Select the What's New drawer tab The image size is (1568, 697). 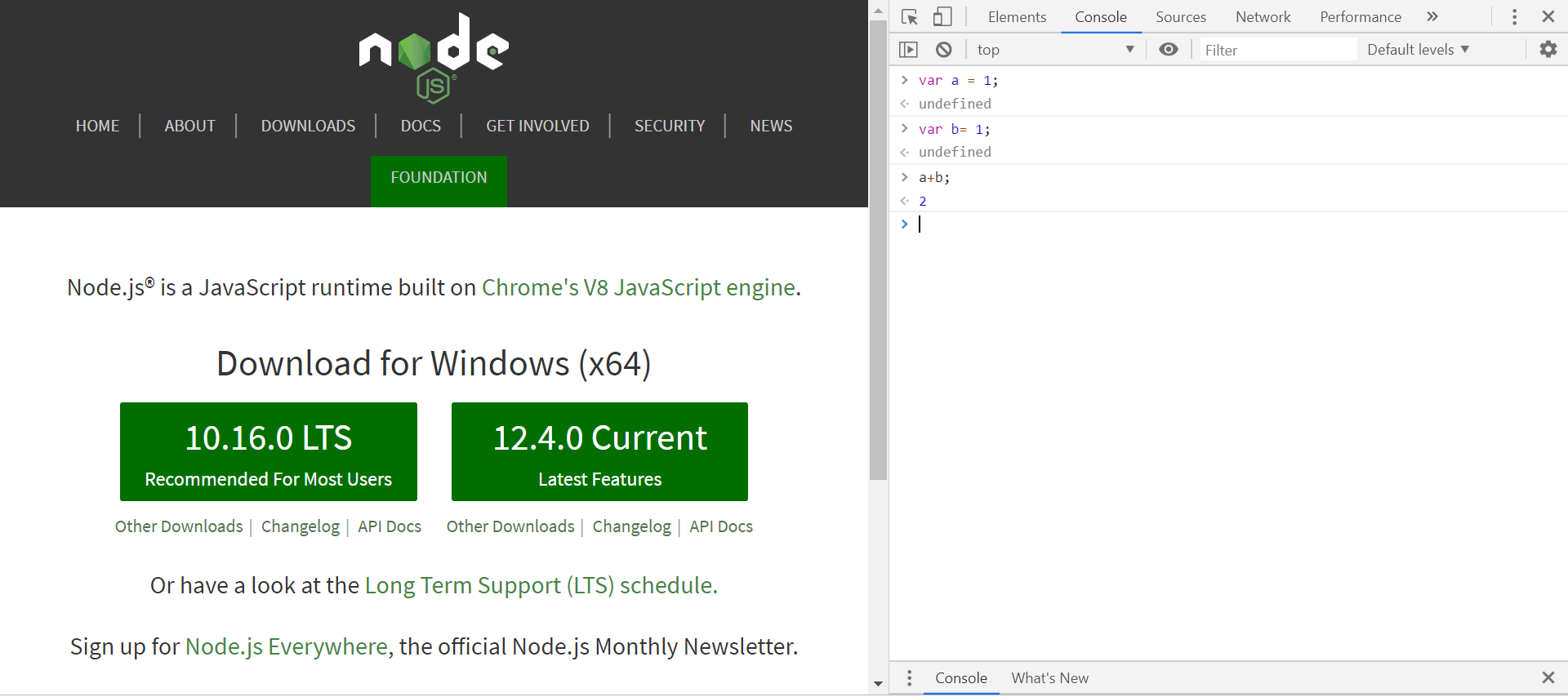coord(1050,678)
